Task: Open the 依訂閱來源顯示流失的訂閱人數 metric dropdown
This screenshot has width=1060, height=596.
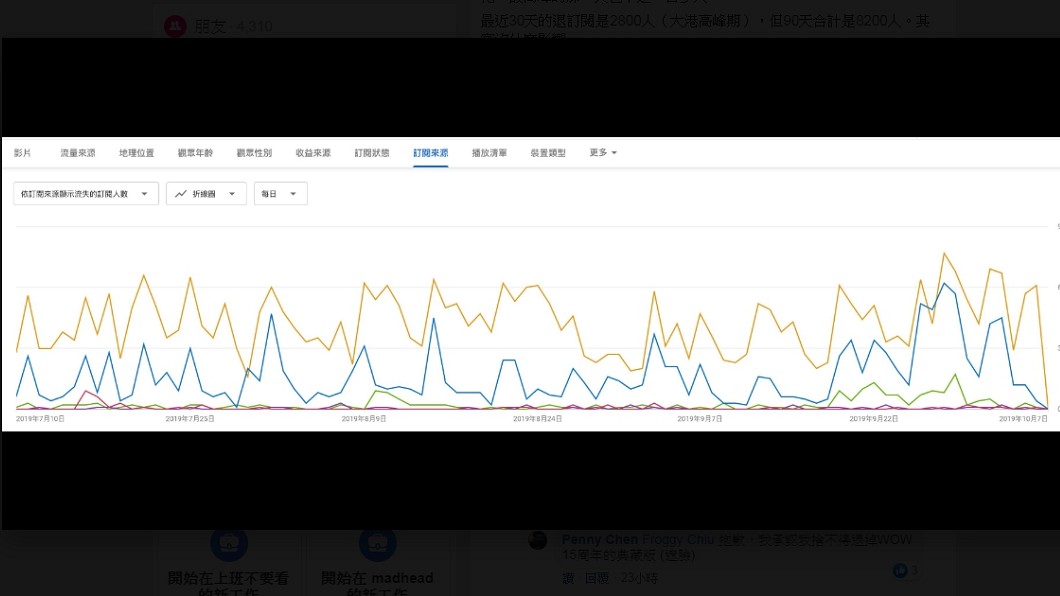Action: tap(86, 194)
